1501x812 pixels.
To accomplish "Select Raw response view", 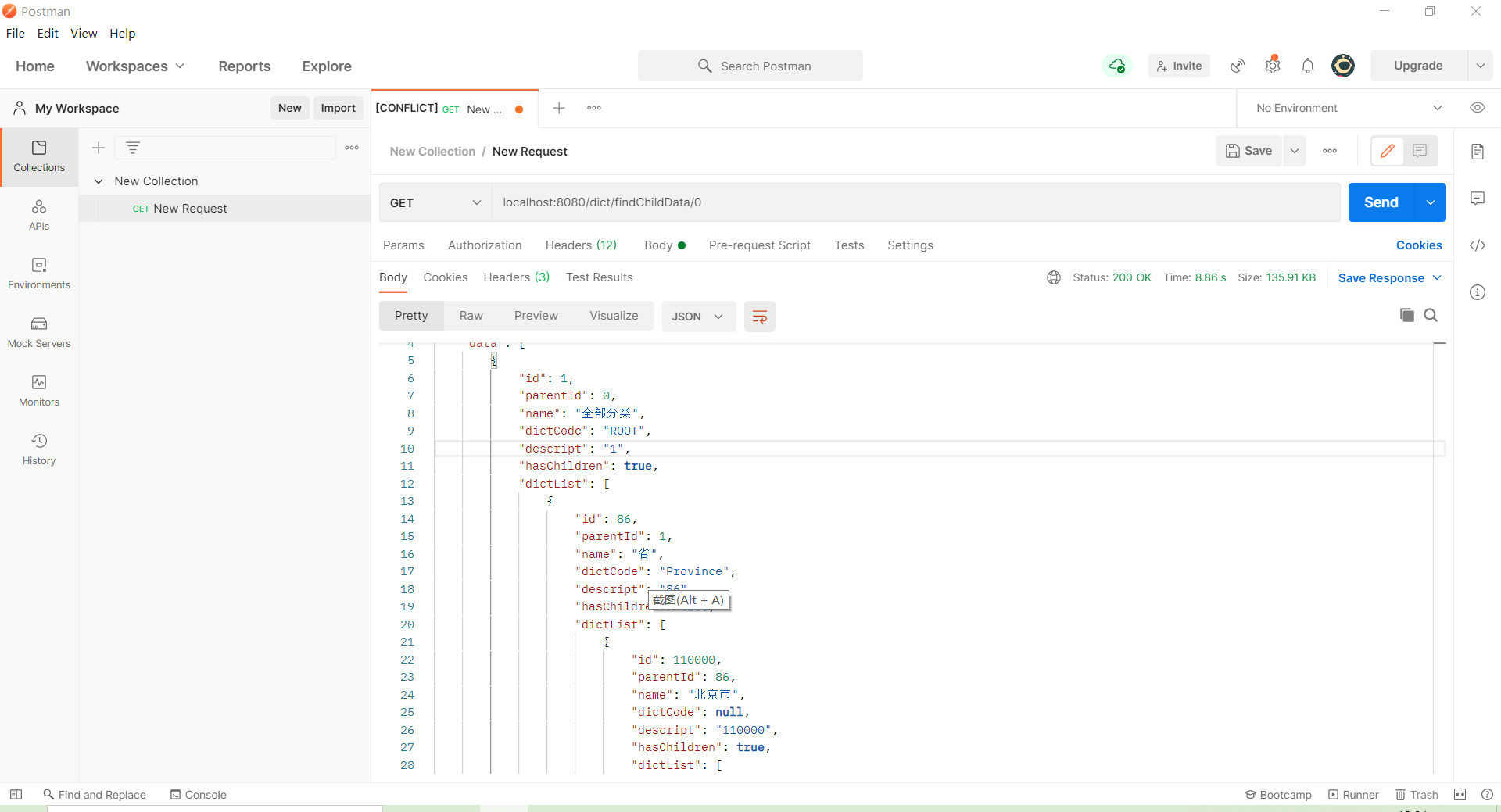I will (x=471, y=316).
